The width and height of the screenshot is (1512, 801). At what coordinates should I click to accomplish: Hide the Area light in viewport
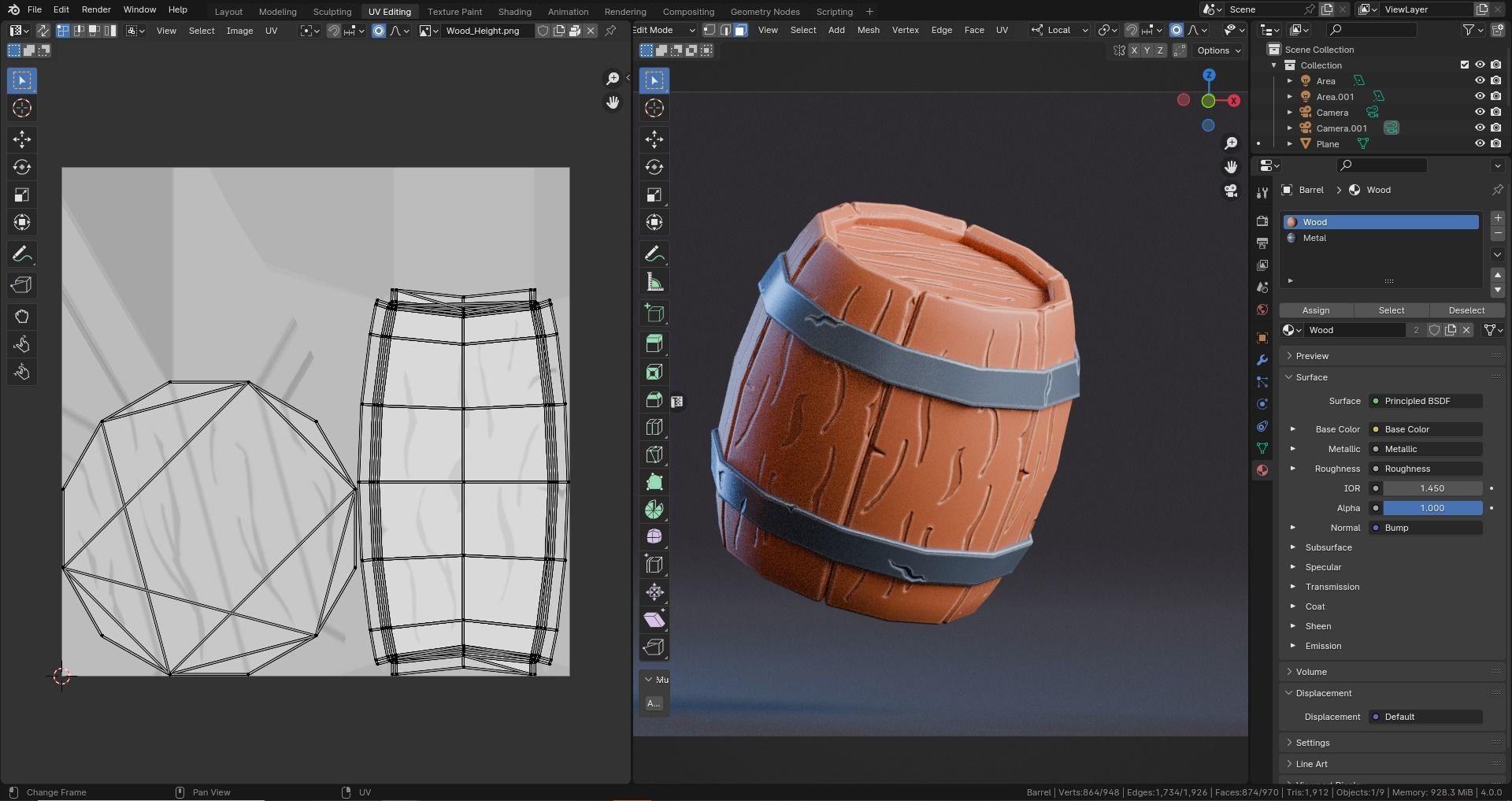click(1480, 80)
